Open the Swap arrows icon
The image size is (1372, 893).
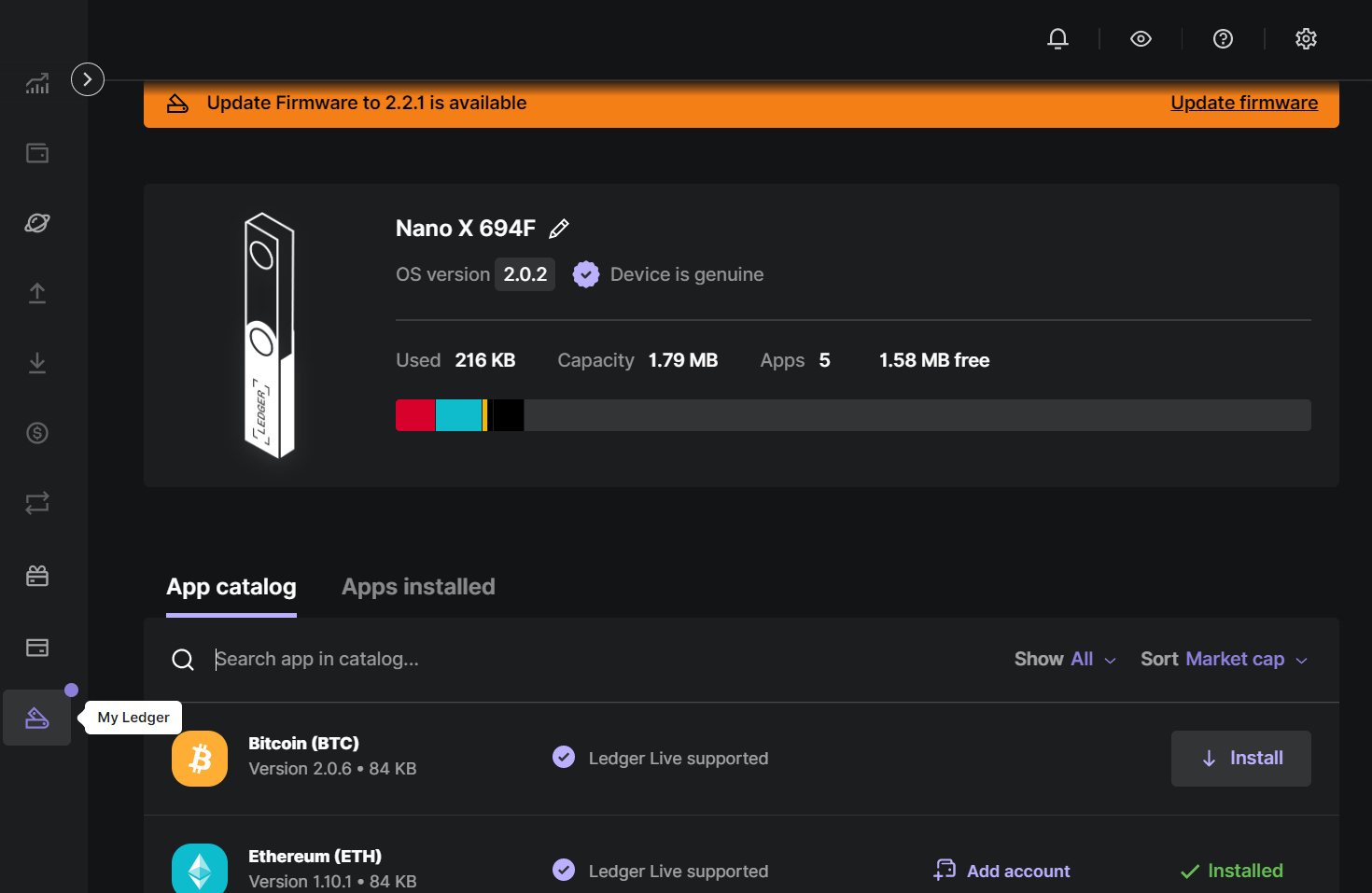click(x=37, y=503)
